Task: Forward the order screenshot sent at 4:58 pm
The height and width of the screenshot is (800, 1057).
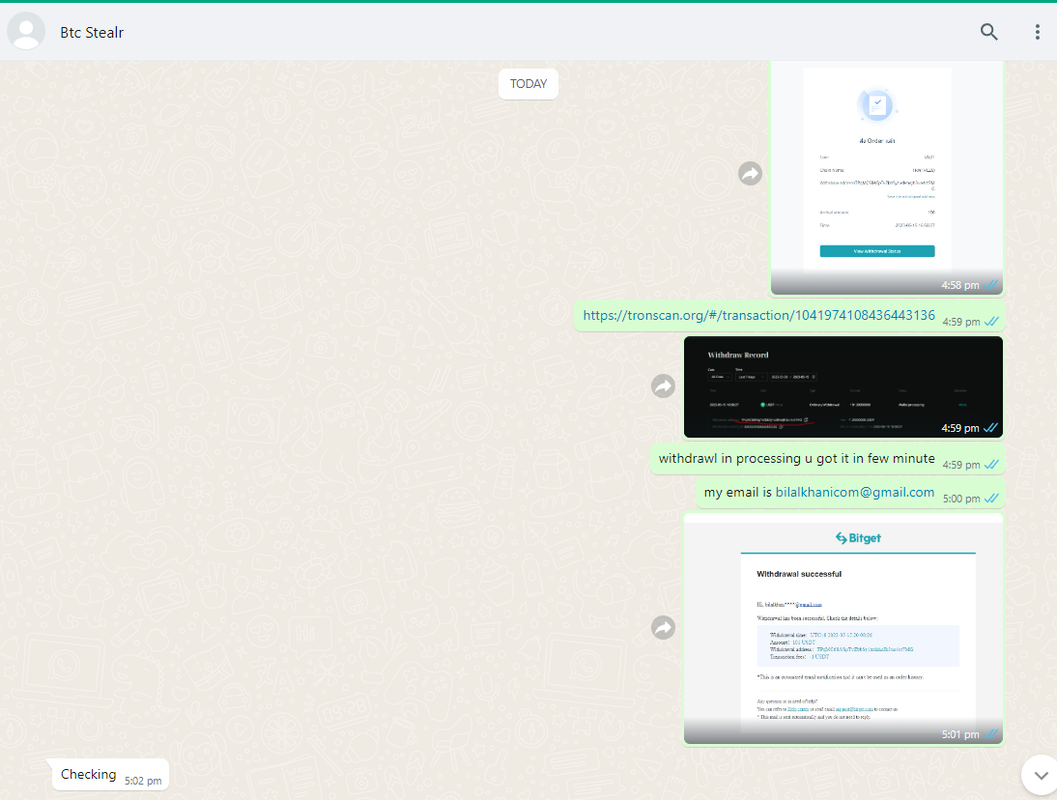Action: (x=750, y=174)
